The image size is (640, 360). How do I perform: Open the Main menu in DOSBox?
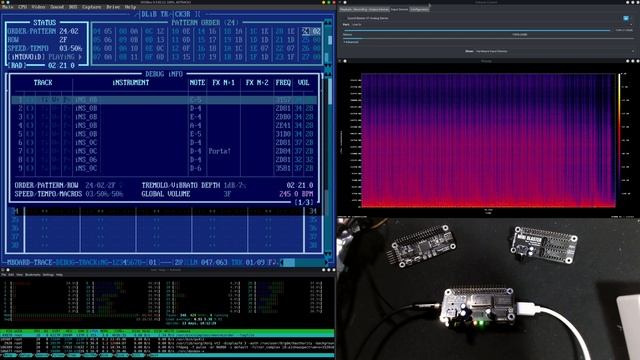point(7,7)
